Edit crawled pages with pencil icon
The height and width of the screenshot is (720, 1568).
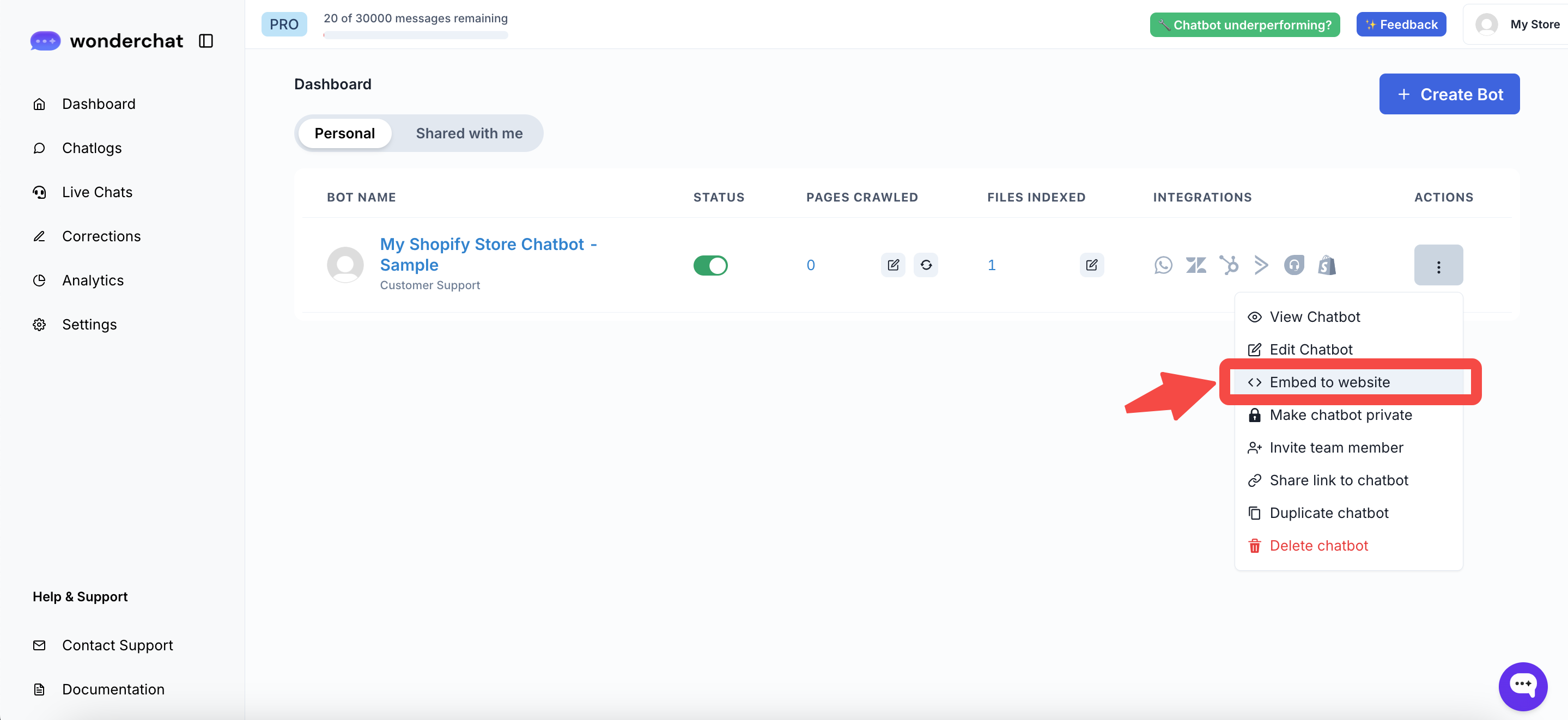(x=892, y=265)
